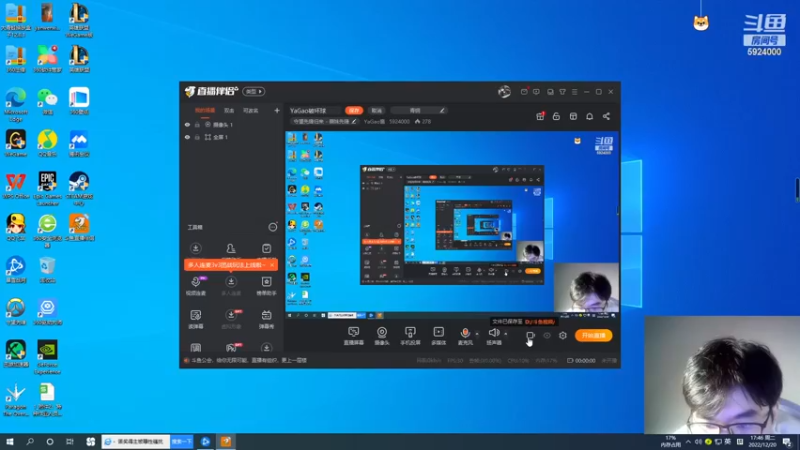Hide the 全屏 1 layer
Screen dimensions: 800x450
point(187,137)
